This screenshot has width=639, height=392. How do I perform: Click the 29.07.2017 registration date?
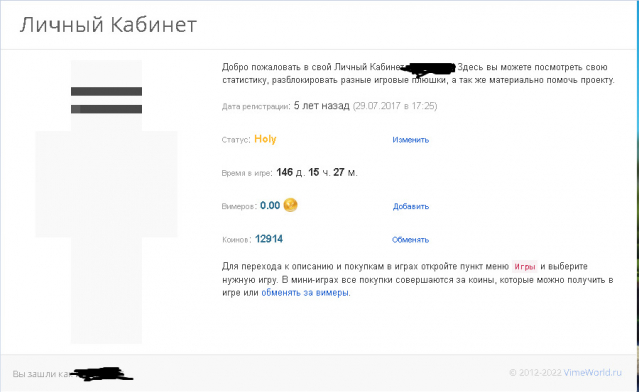click(x=377, y=106)
